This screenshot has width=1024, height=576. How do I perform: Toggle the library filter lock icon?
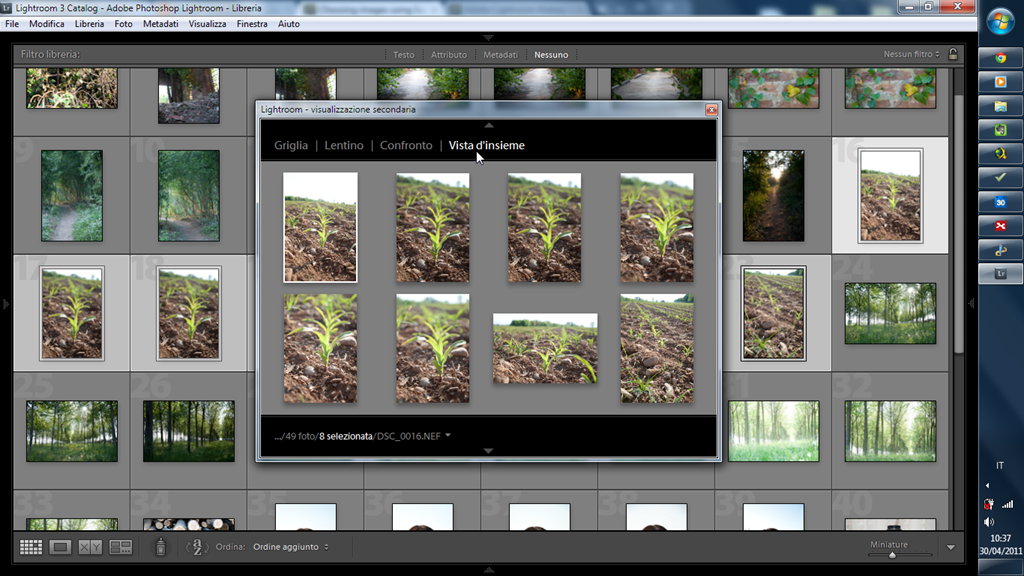click(x=953, y=54)
